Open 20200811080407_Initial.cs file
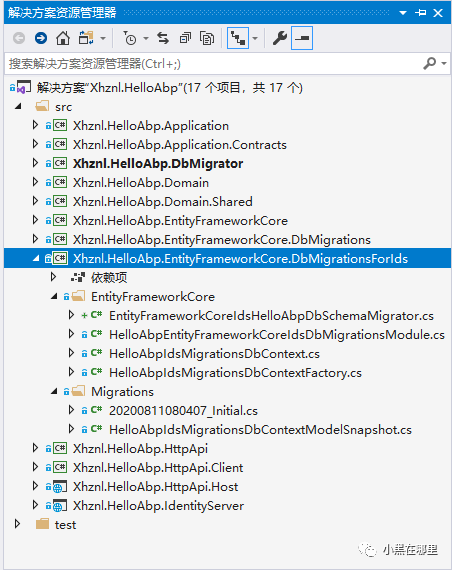The width and height of the screenshot is (452, 570). pyautogui.click(x=183, y=411)
